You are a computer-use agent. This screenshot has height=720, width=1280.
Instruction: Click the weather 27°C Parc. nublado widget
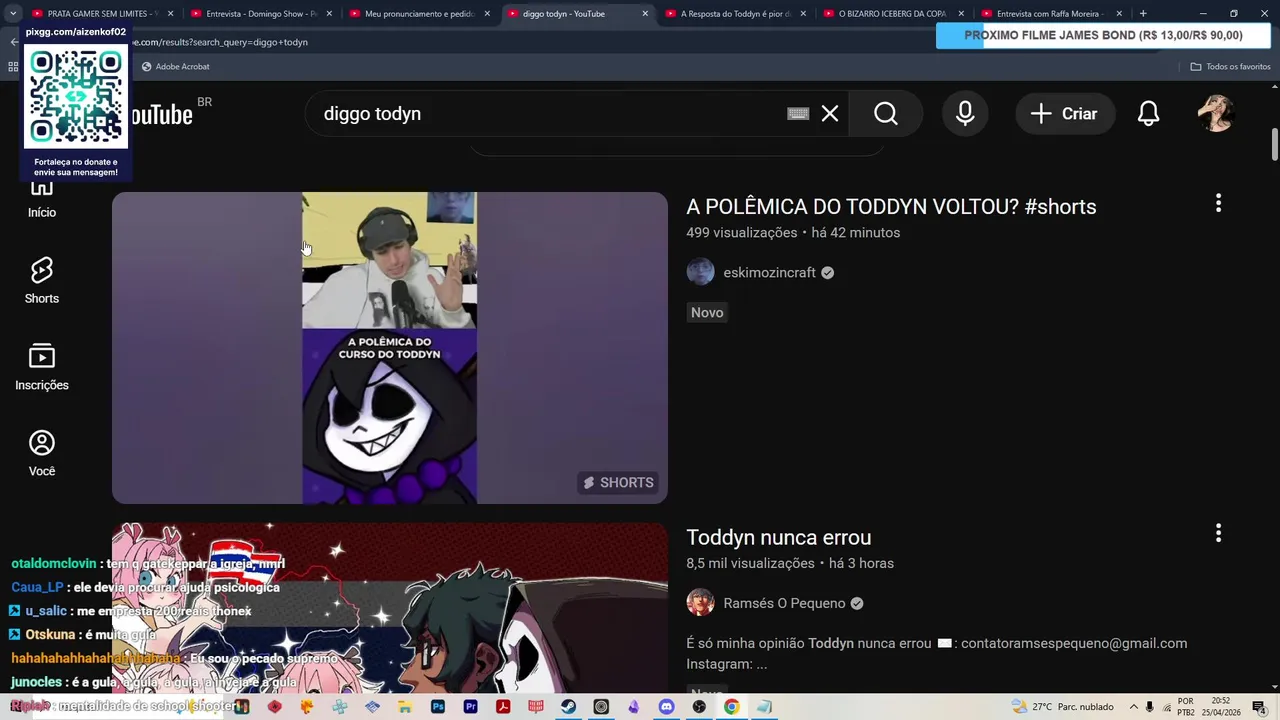pyautogui.click(x=1063, y=707)
